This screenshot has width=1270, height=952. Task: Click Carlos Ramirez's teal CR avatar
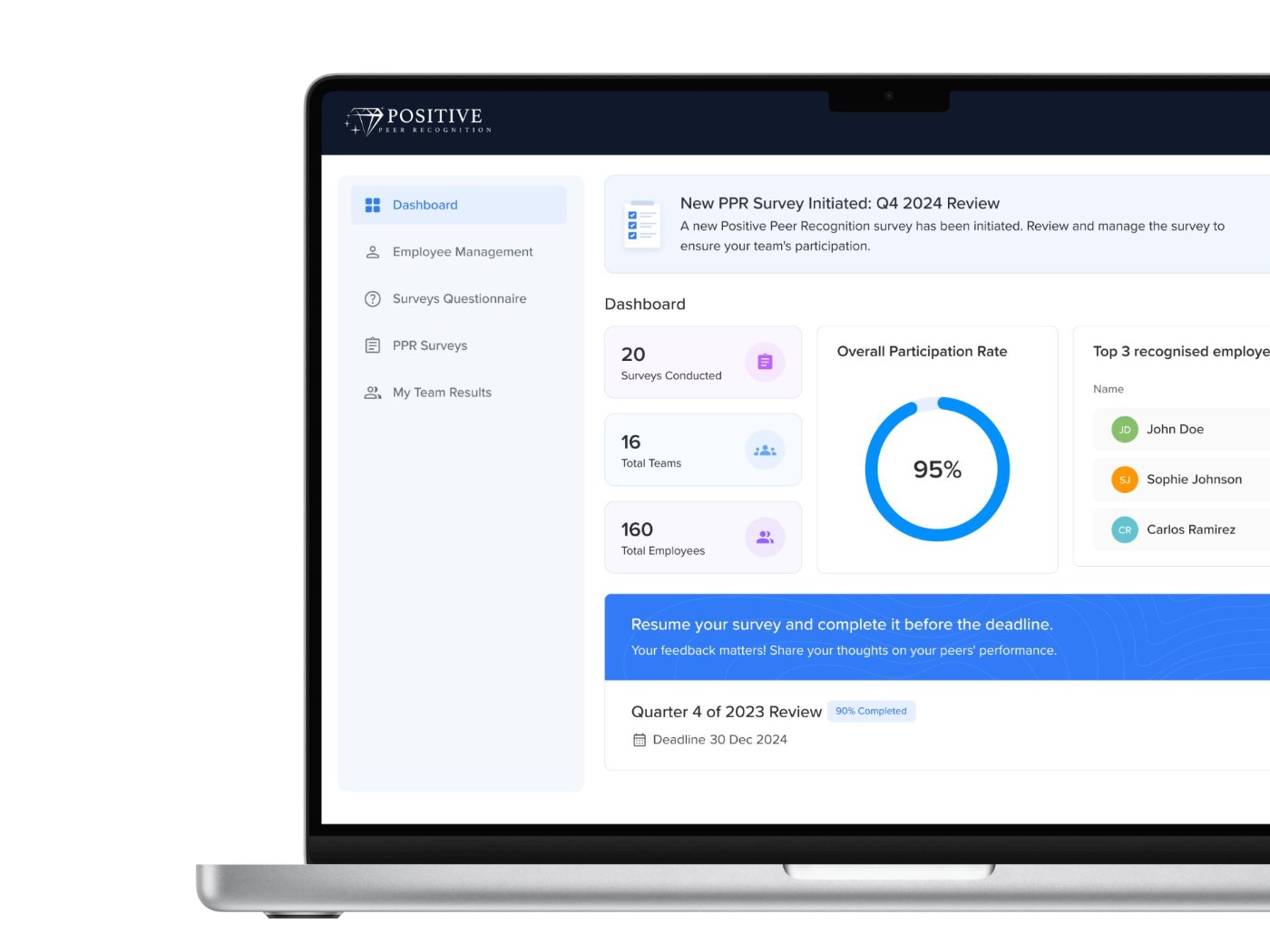point(1125,529)
